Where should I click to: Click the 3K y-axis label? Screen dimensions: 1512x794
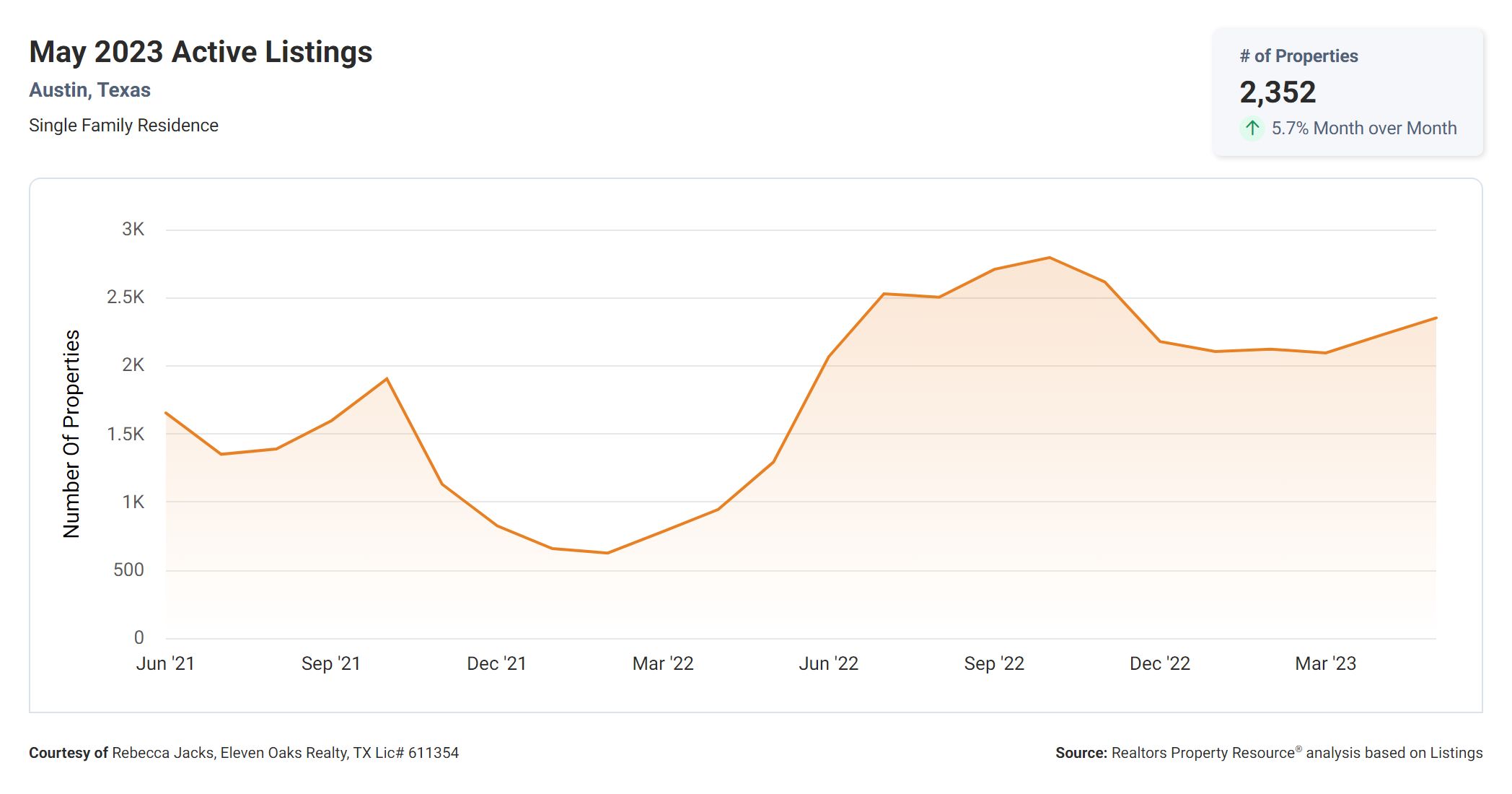pyautogui.click(x=133, y=230)
